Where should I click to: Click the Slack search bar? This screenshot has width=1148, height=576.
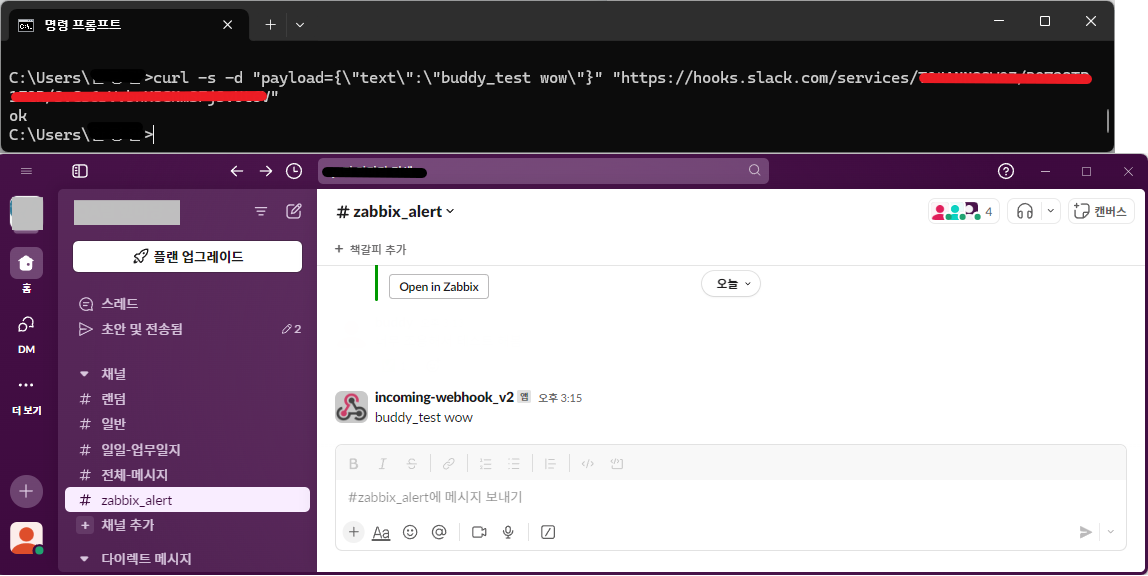point(543,171)
